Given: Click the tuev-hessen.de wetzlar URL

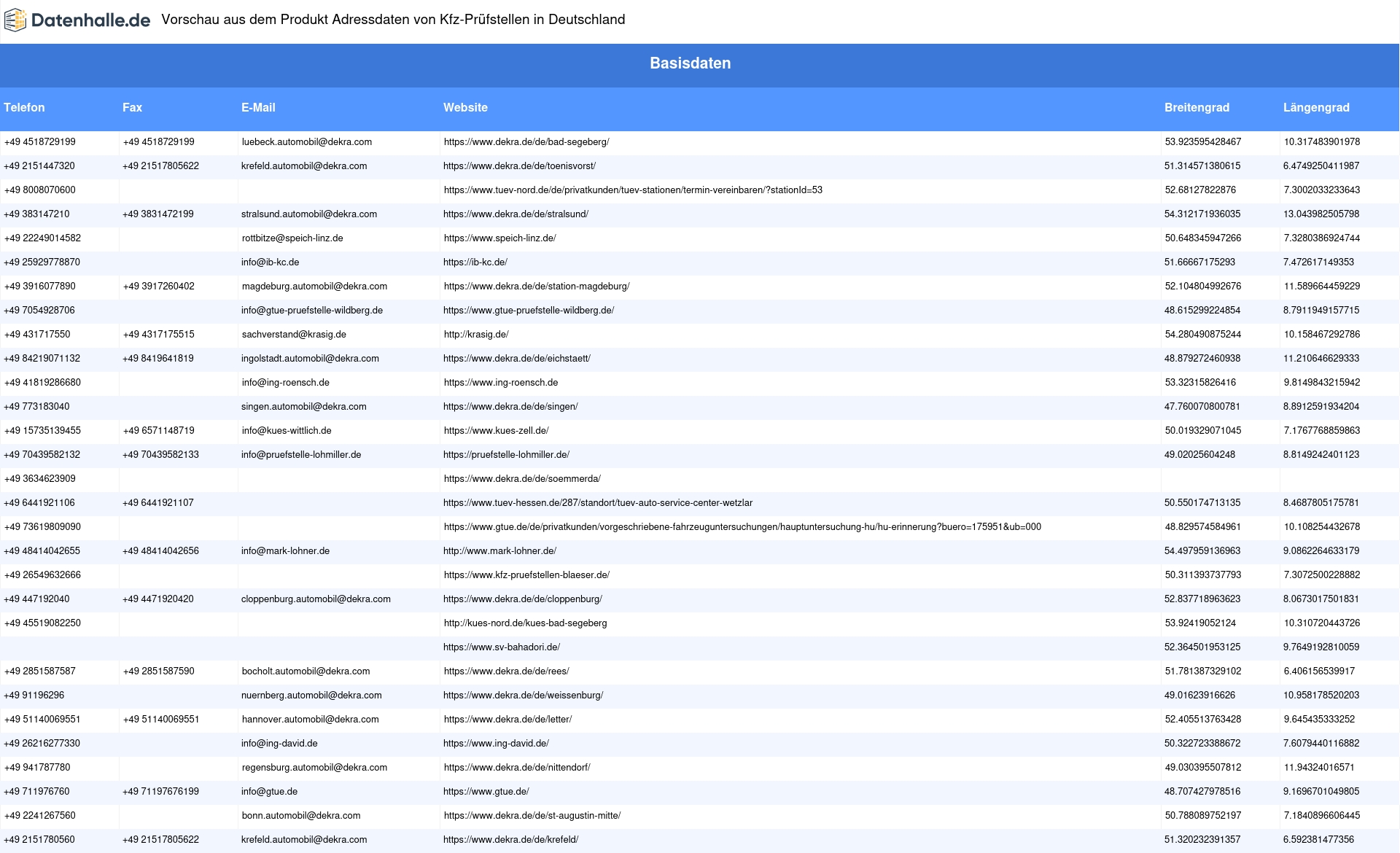Looking at the screenshot, I should [598, 503].
